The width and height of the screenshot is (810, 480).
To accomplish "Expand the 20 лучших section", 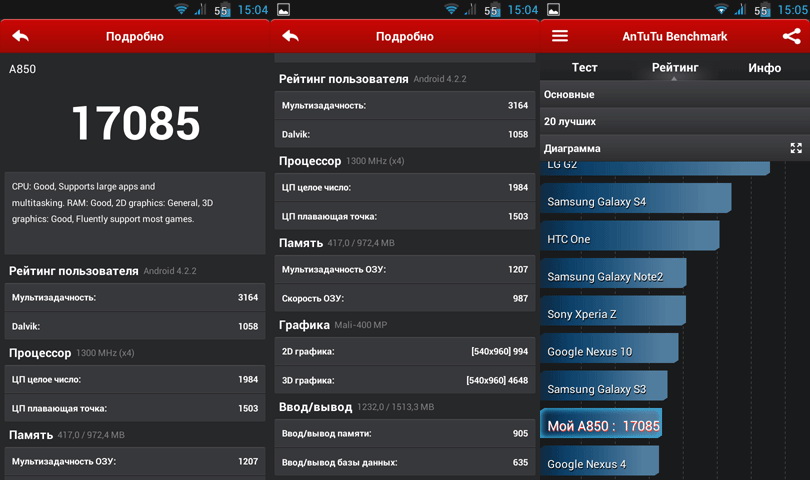I will (x=675, y=121).
